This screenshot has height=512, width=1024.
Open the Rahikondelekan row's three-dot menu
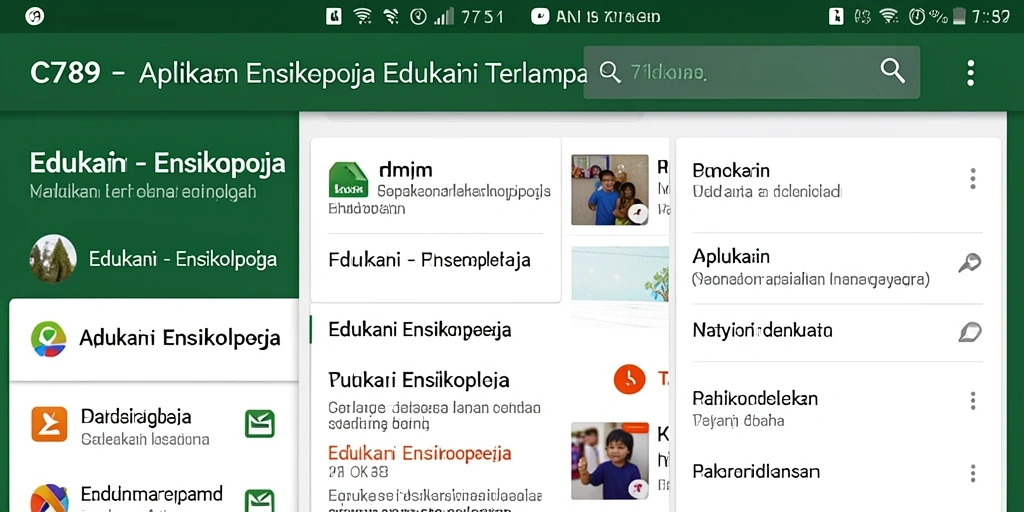click(x=972, y=401)
